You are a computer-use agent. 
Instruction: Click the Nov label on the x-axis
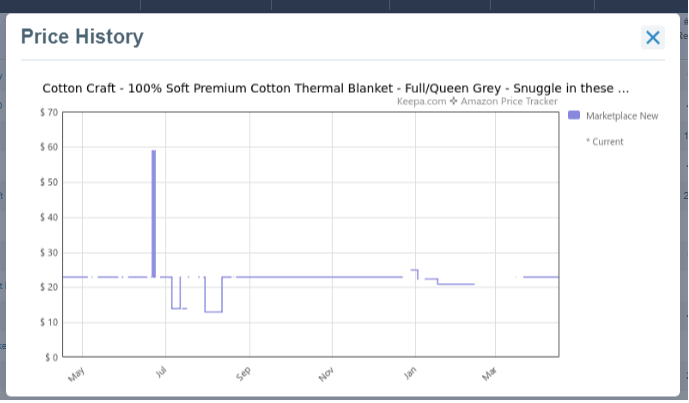click(x=326, y=374)
